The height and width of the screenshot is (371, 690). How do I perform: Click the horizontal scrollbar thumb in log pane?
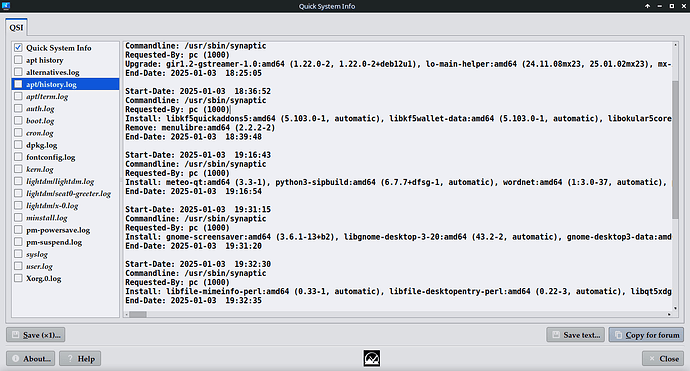pyautogui.click(x=138, y=314)
